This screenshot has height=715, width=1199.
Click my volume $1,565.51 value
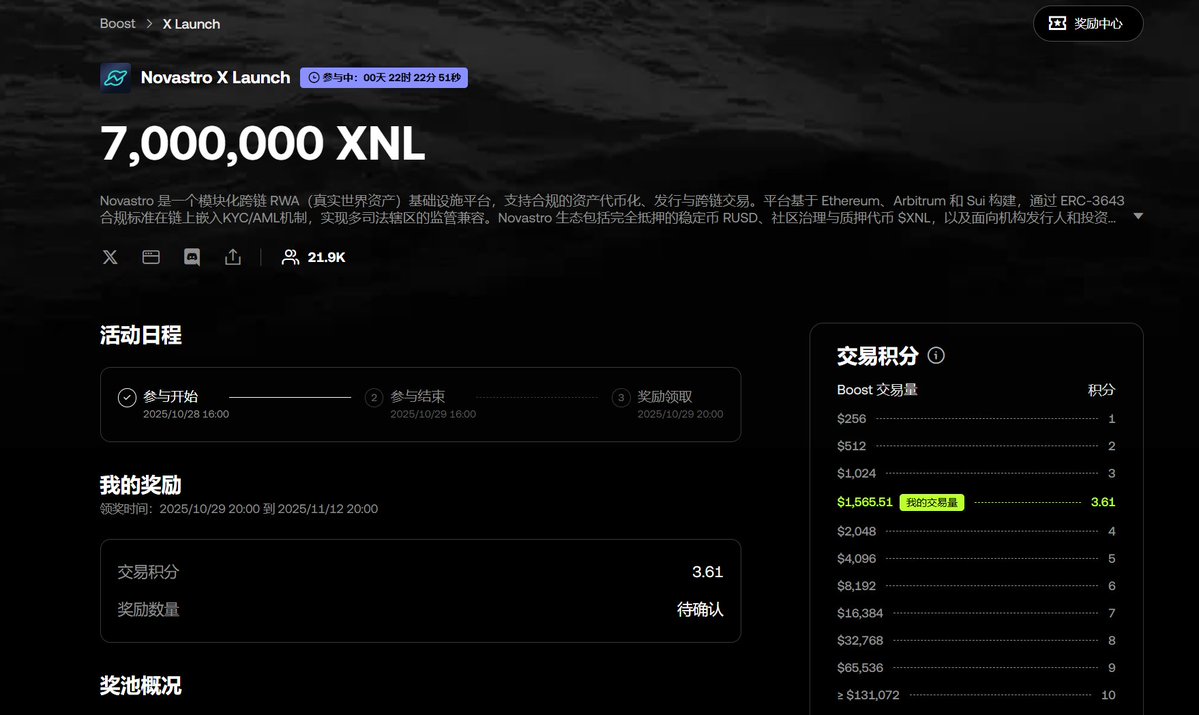[x=864, y=502]
